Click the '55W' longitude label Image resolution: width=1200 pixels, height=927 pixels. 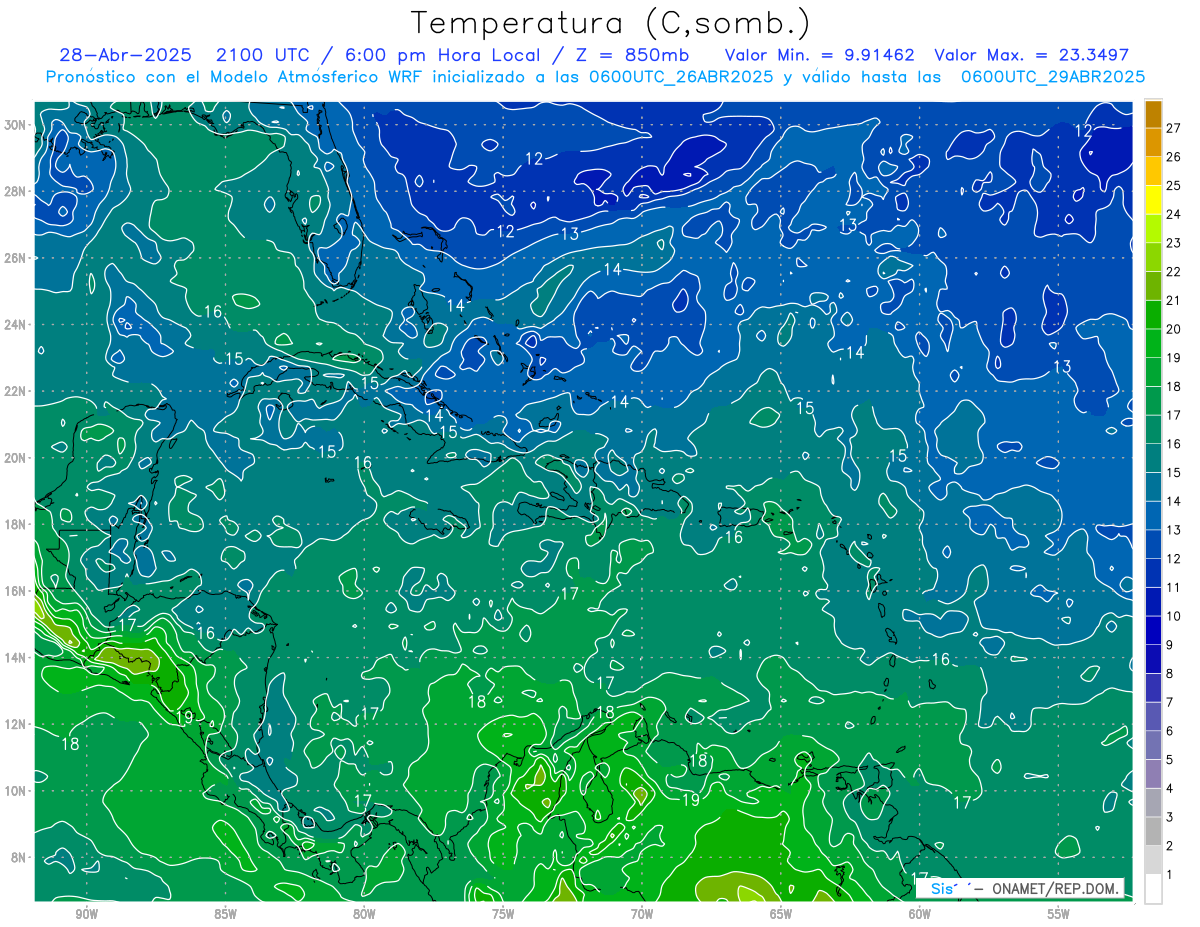pos(1059,914)
